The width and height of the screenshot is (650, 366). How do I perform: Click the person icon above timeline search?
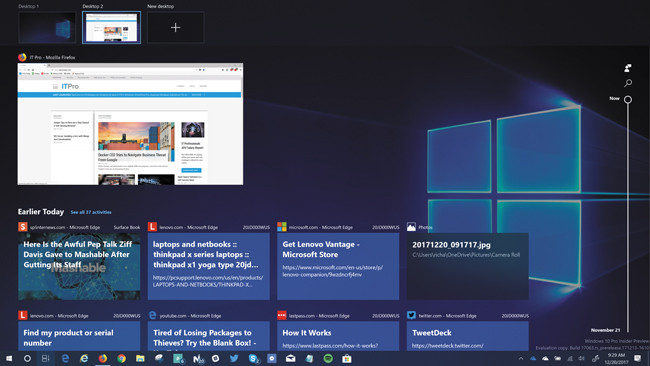tap(628, 68)
